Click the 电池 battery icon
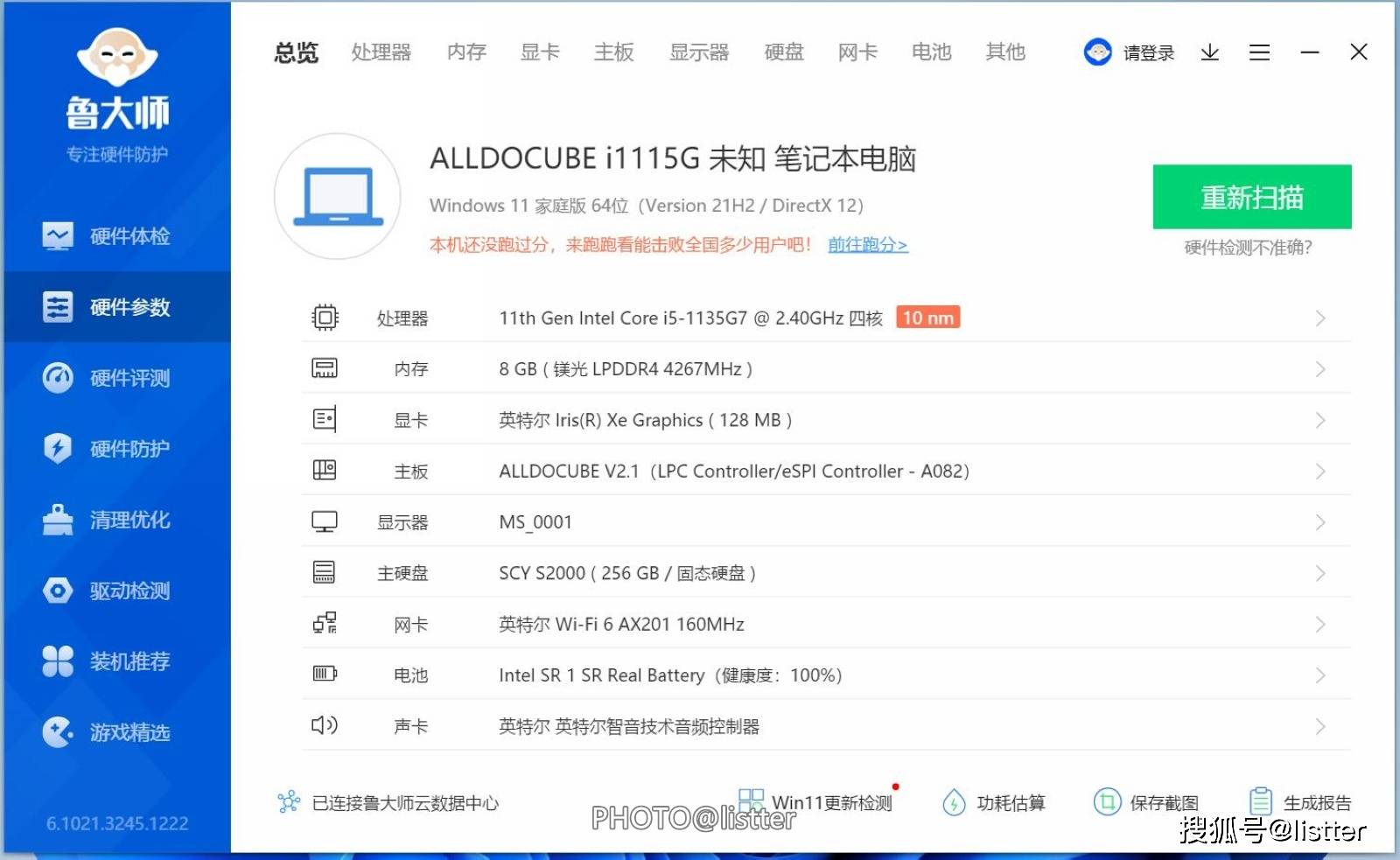This screenshot has height=860, width=1400. click(x=325, y=674)
